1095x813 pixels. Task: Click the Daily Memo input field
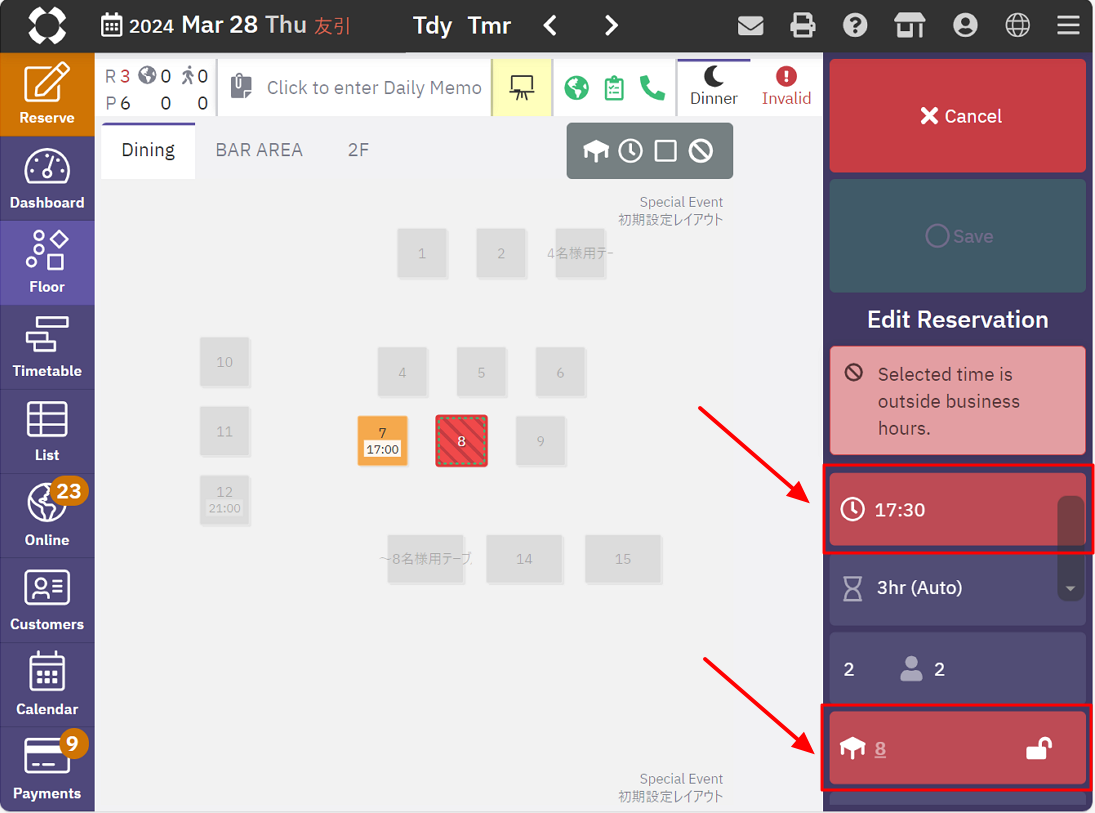click(373, 88)
